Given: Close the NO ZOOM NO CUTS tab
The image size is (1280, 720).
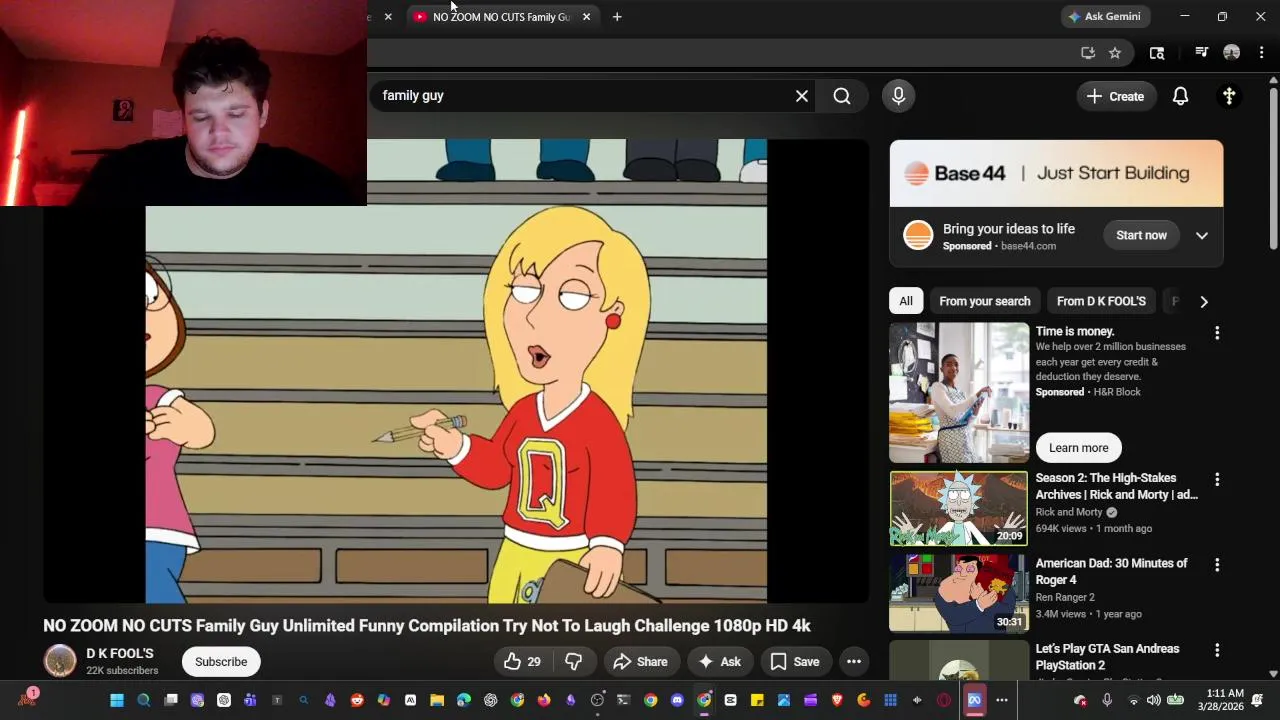Looking at the screenshot, I should tap(586, 17).
